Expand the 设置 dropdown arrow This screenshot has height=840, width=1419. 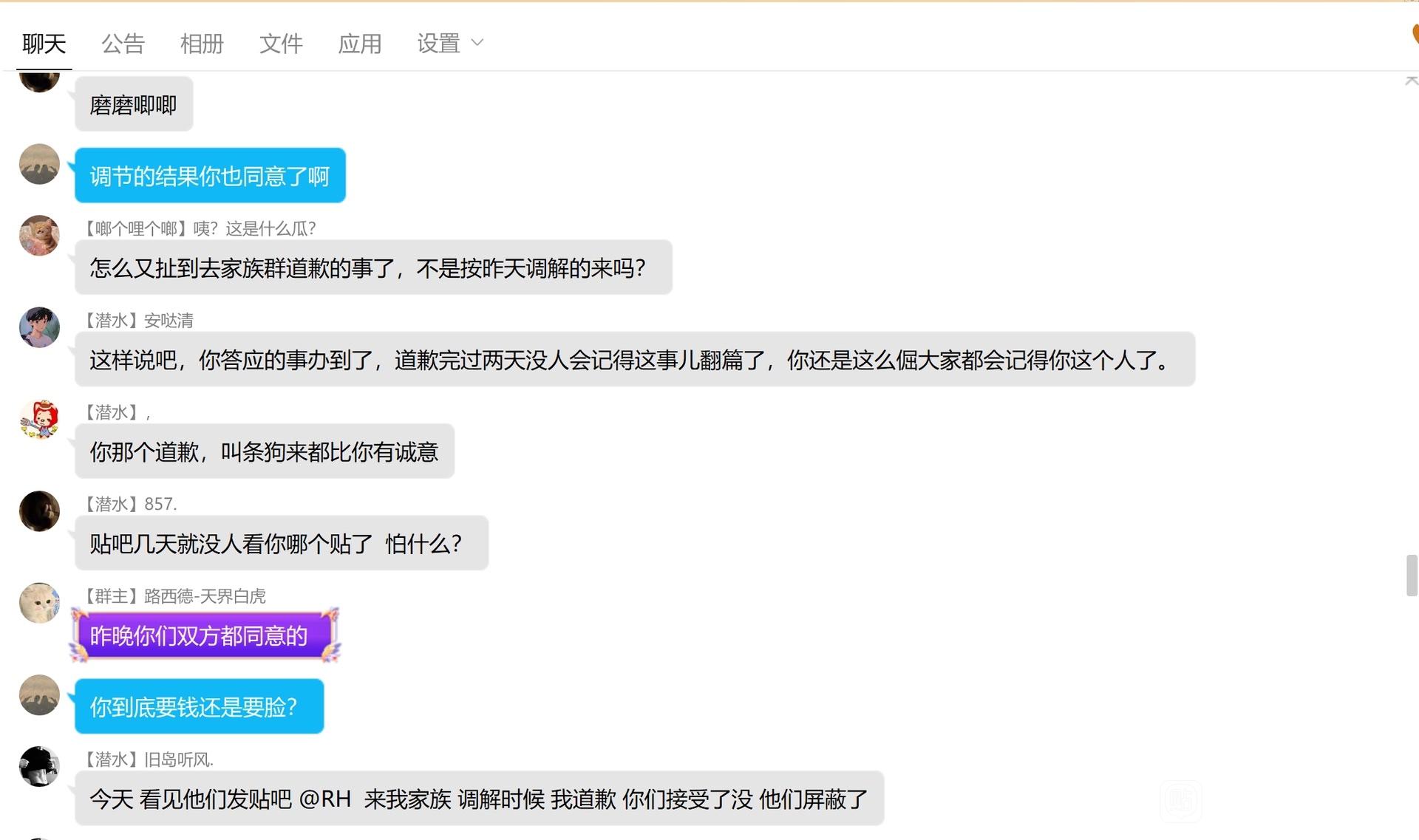click(477, 43)
